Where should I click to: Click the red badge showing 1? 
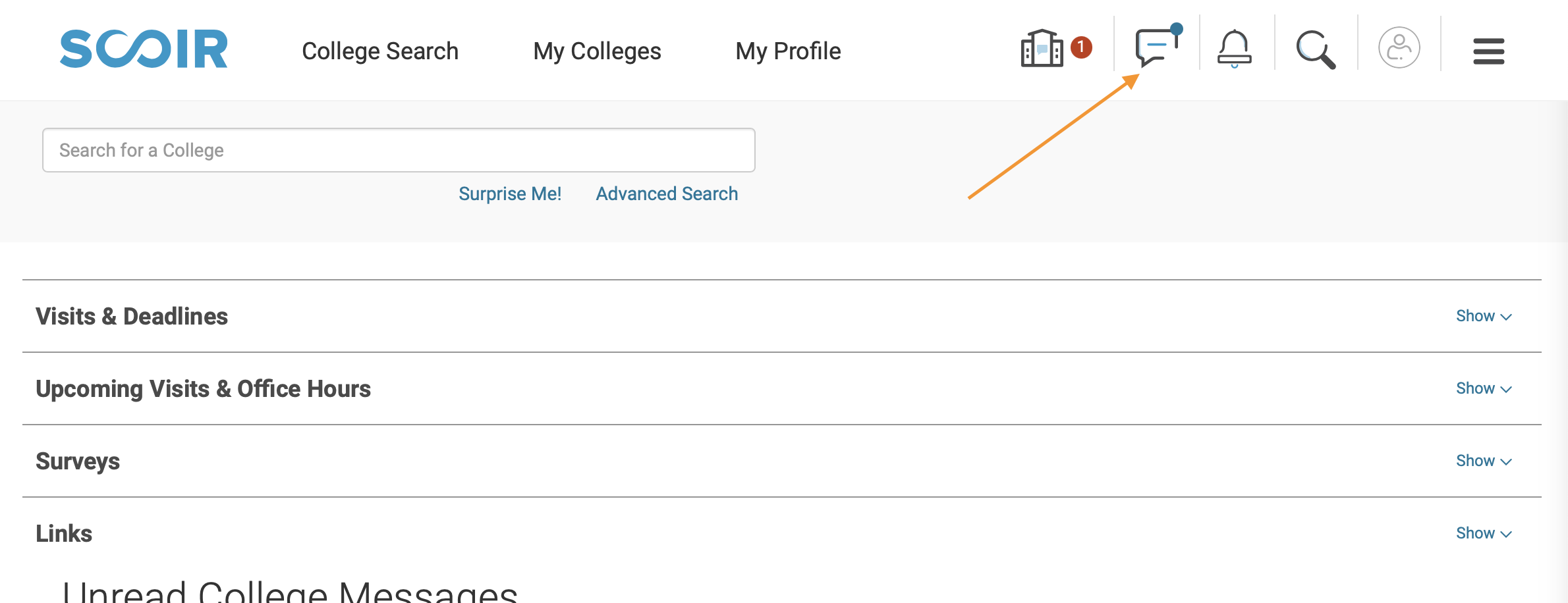[x=1081, y=47]
